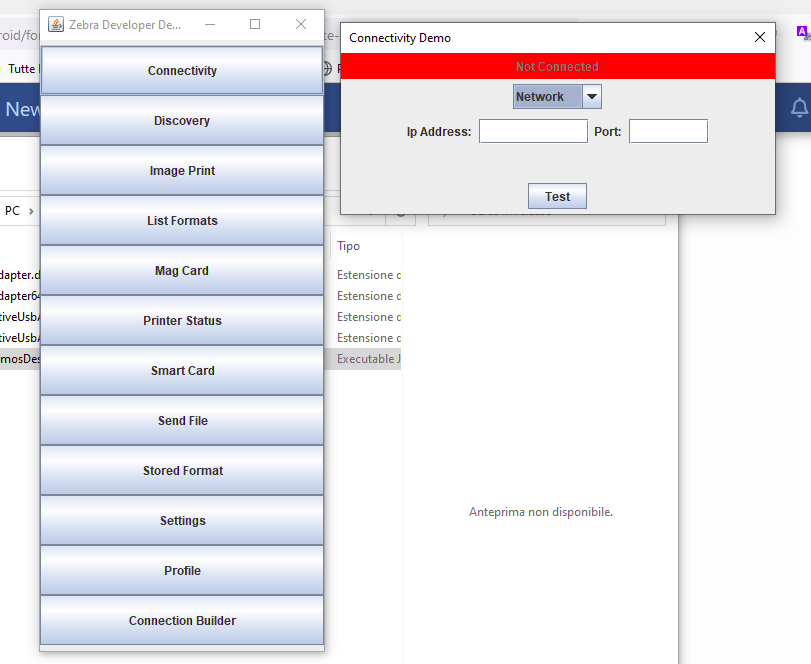The width and height of the screenshot is (811, 664).
Task: Launch the Send File demo
Action: coord(182,420)
